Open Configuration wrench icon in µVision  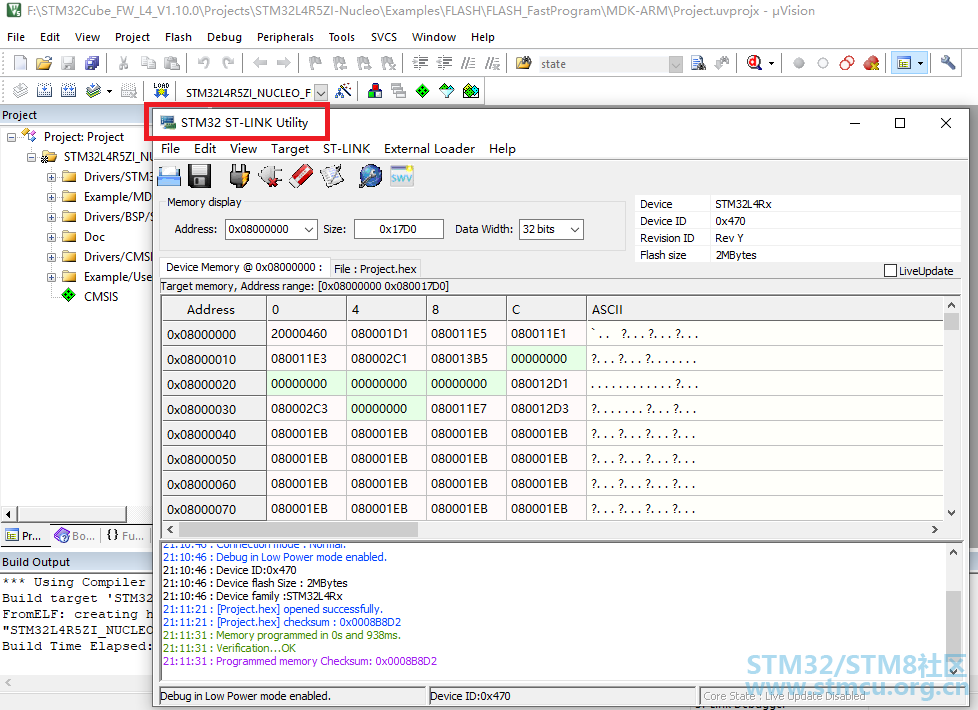(x=948, y=63)
